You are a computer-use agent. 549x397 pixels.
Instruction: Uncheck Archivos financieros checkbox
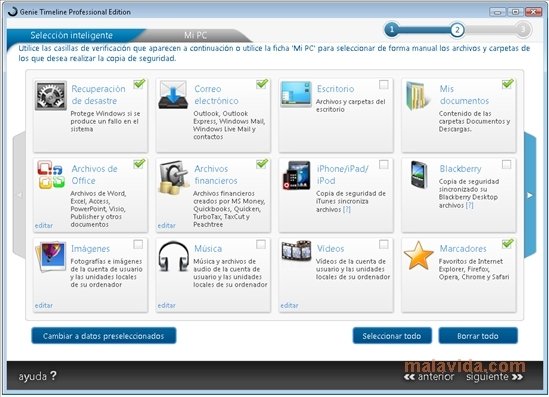(262, 164)
